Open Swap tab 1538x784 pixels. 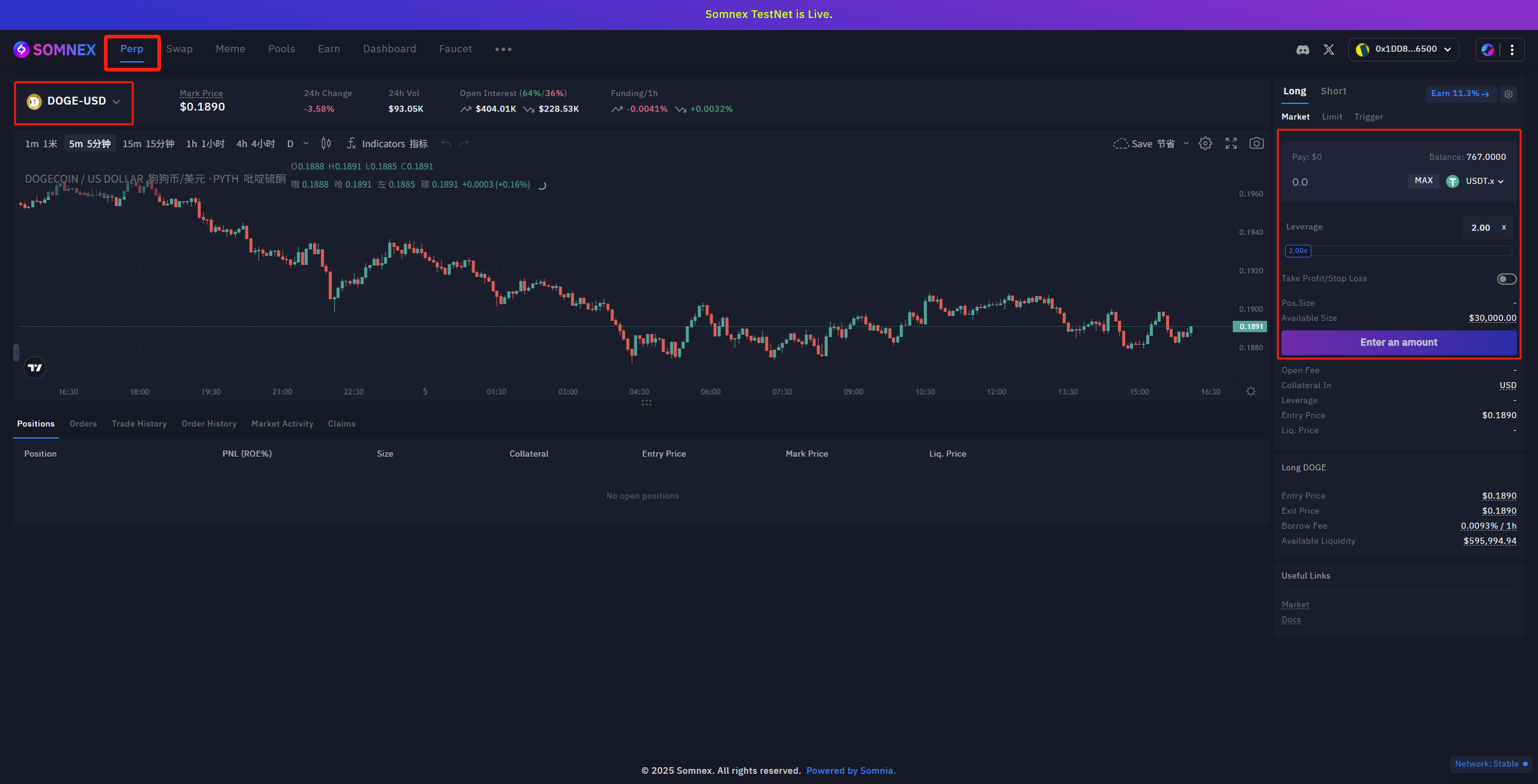pyautogui.click(x=179, y=49)
